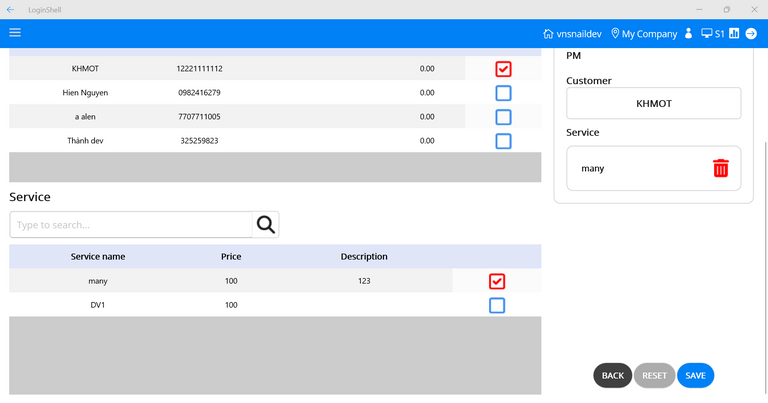Click the logout arrow icon
Image resolution: width=768 pixels, height=403 pixels.
[x=751, y=34]
